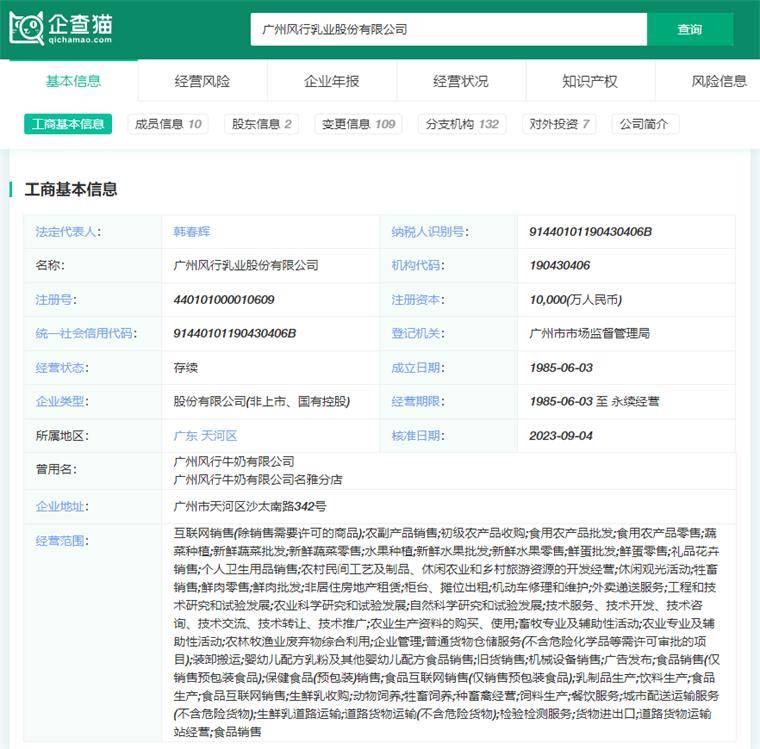Click former name 广州风行牛奶有限公司名雅分店
This screenshot has width=760, height=749.
[258, 480]
